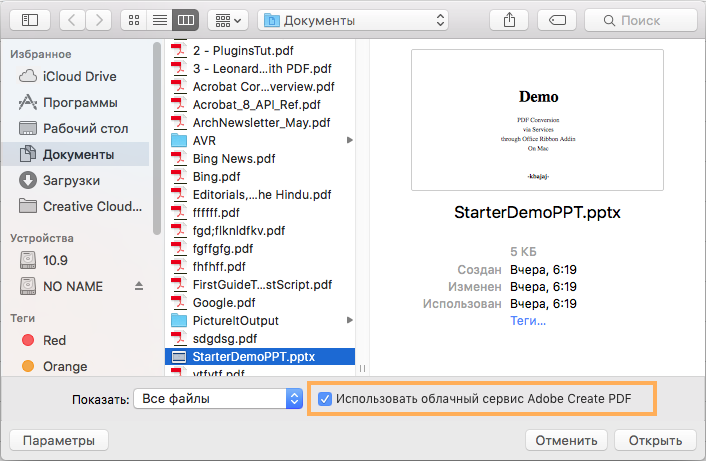Choose the Orange tag

click(x=76, y=366)
